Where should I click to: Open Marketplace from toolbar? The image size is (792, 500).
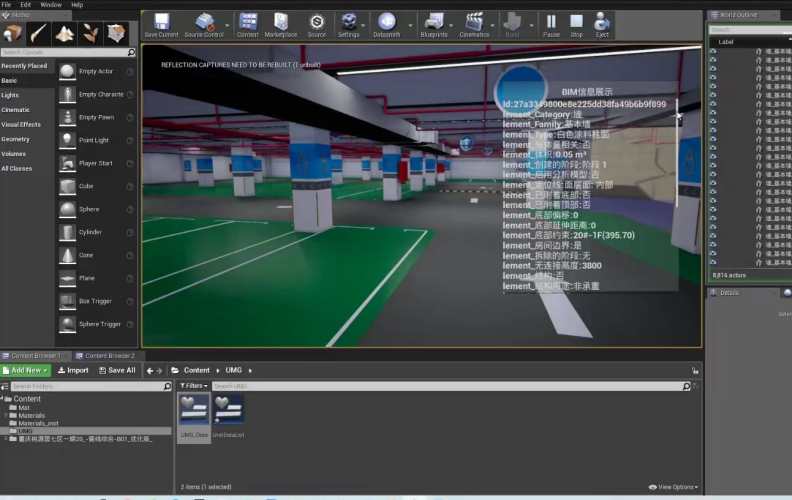coord(281,25)
